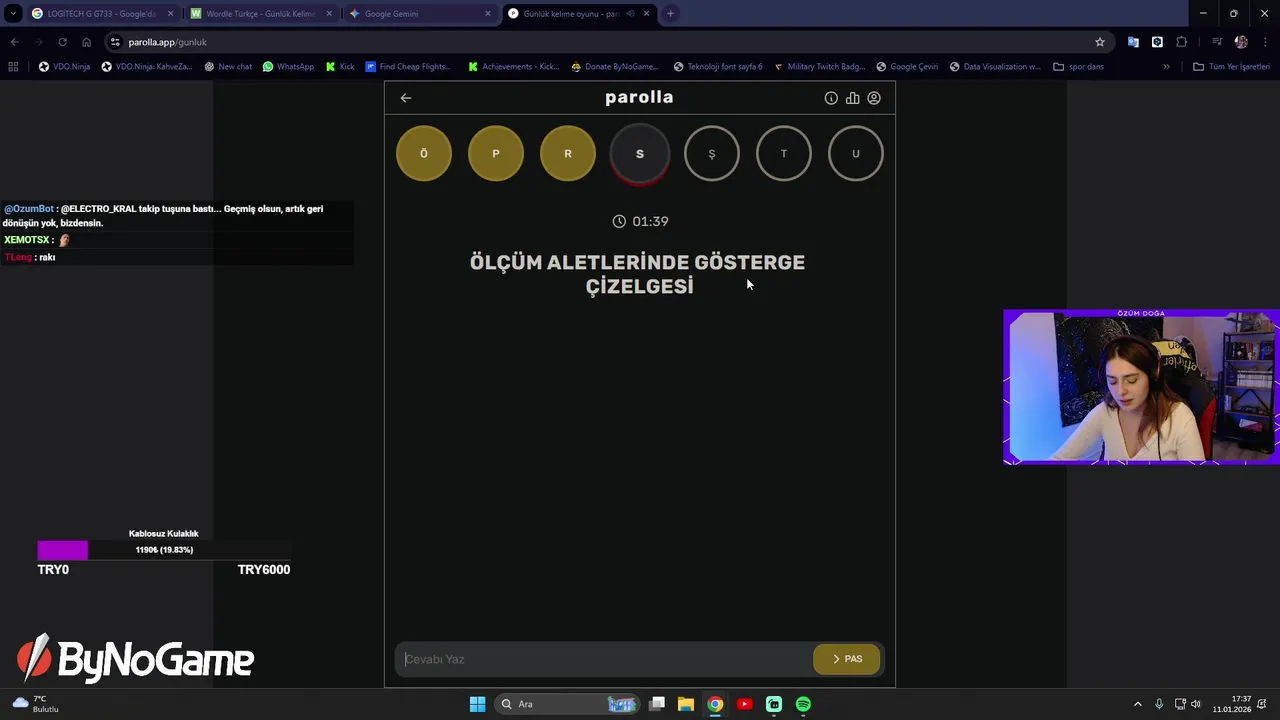Open the Chrome profile avatar
Screen dimensions: 1280x720
point(1241,42)
